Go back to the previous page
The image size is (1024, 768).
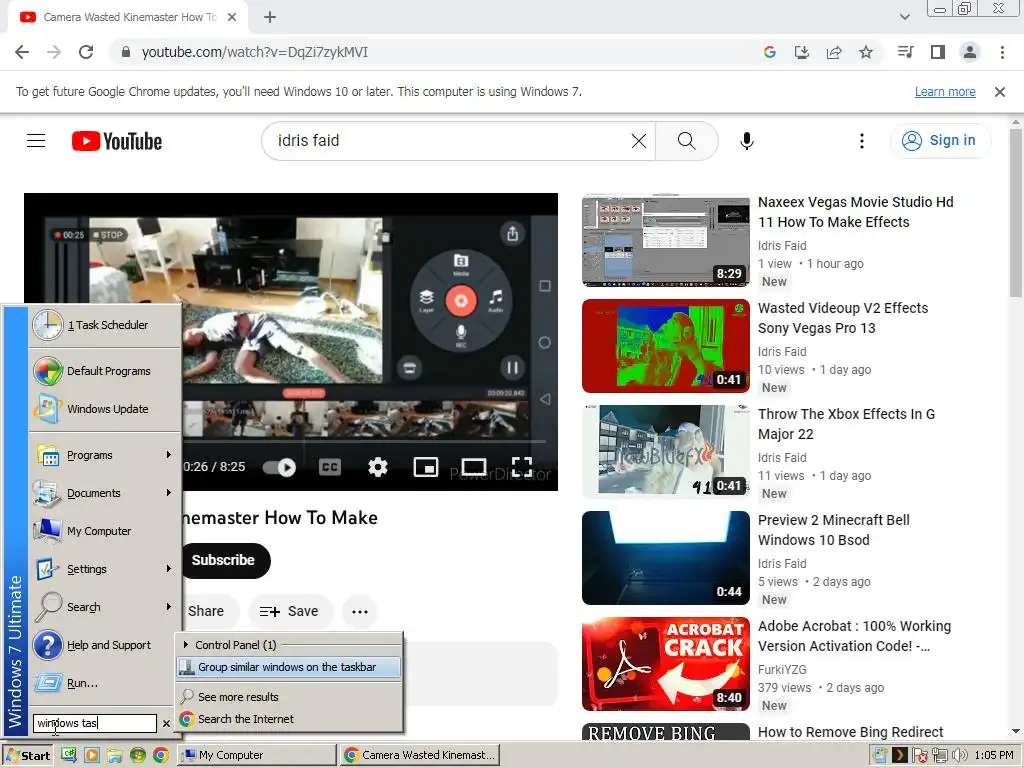22,52
